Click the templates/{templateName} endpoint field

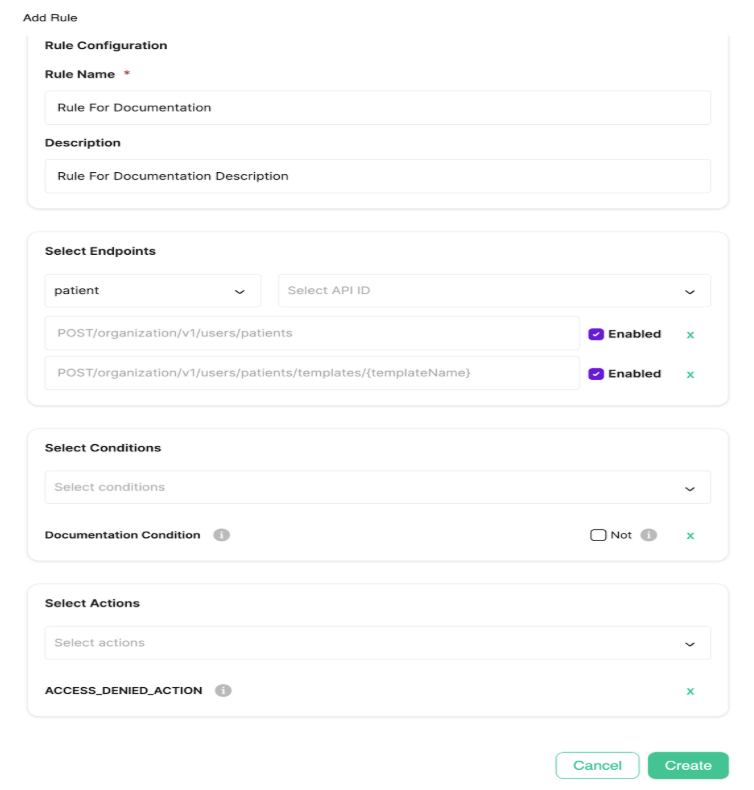(x=312, y=373)
